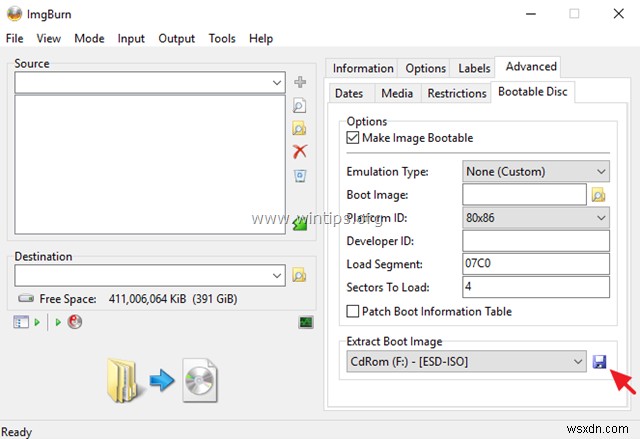Viewport: 640px width, 439px height.
Task: Open the Help menu
Action: pyautogui.click(x=261, y=38)
